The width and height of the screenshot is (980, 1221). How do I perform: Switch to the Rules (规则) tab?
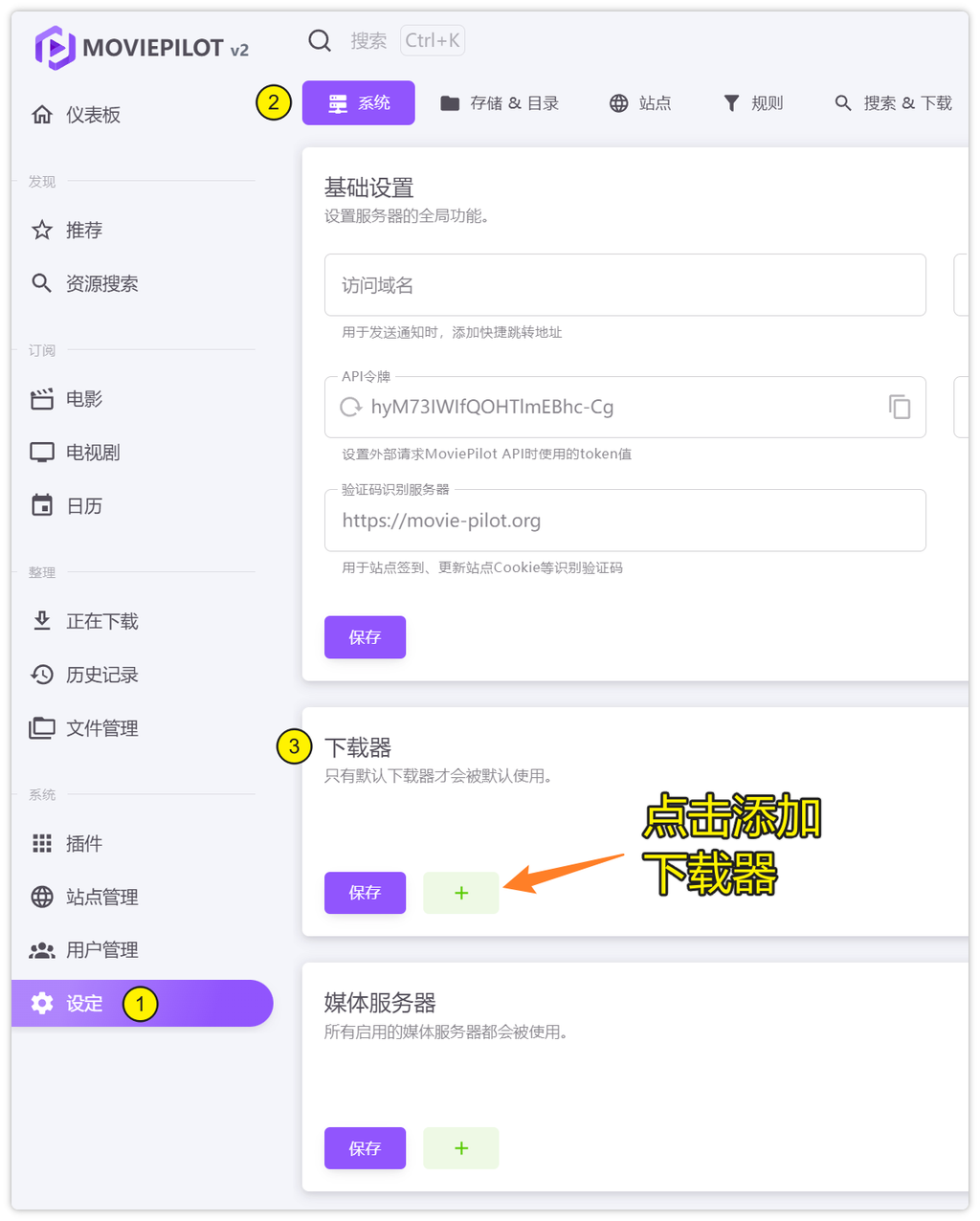click(x=753, y=103)
